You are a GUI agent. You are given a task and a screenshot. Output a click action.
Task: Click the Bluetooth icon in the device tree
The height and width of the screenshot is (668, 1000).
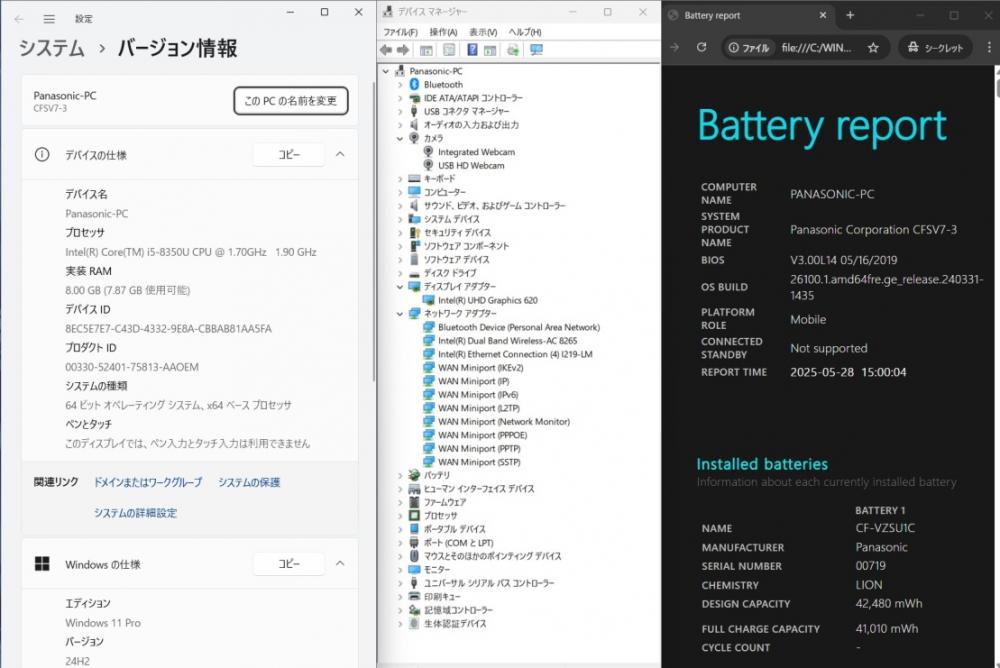coord(414,84)
